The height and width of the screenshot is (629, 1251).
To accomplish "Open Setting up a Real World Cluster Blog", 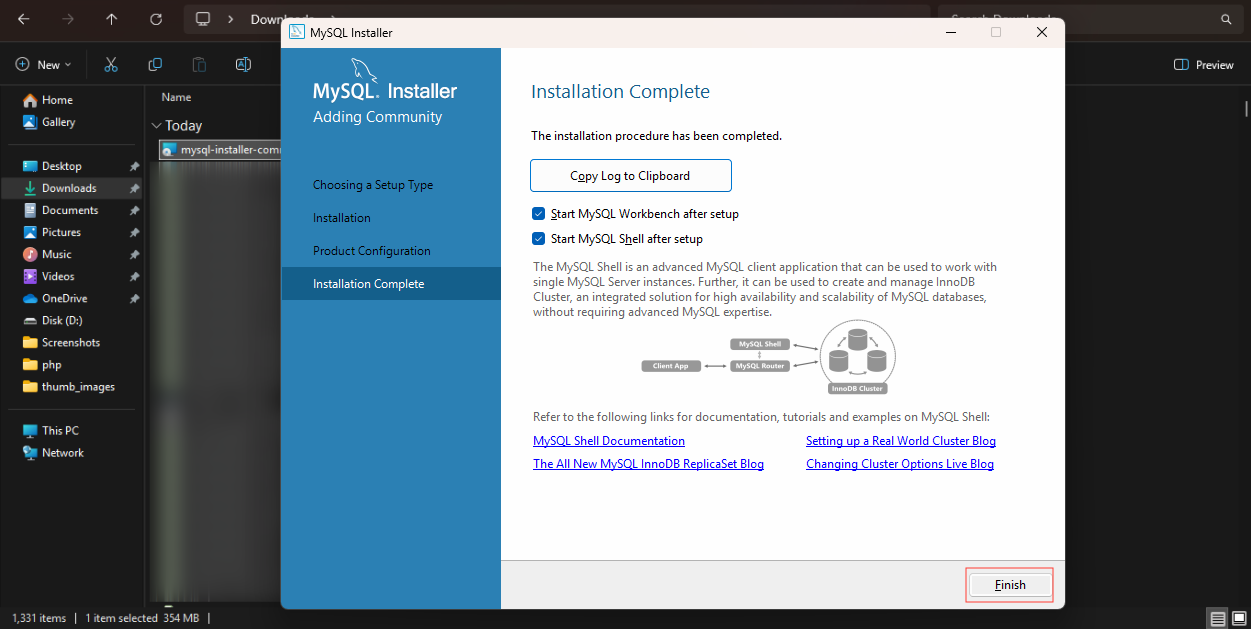I will coord(901,441).
